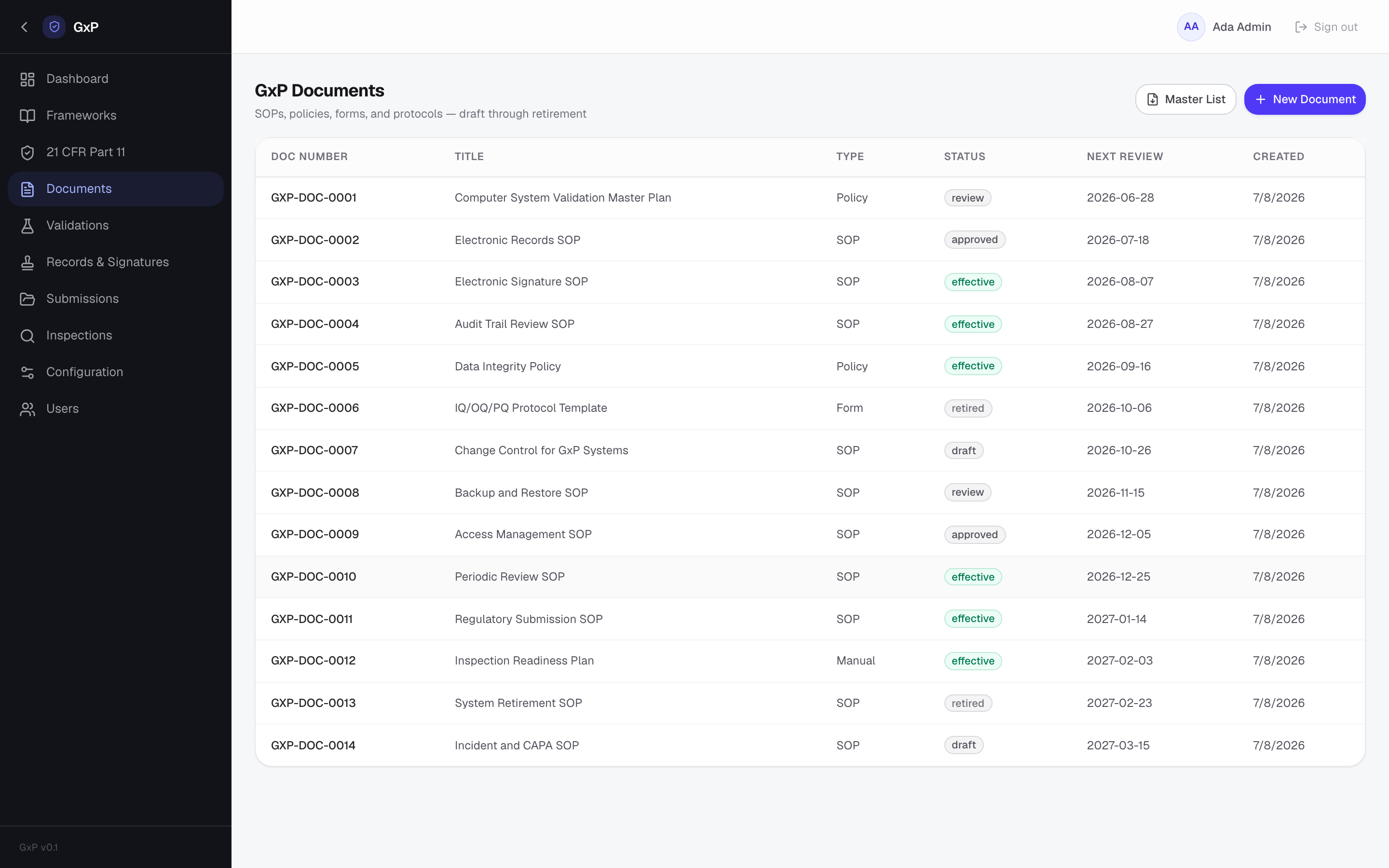Click next review date 2027-01-14
Viewport: 1389px width, 868px height.
coord(1117,619)
